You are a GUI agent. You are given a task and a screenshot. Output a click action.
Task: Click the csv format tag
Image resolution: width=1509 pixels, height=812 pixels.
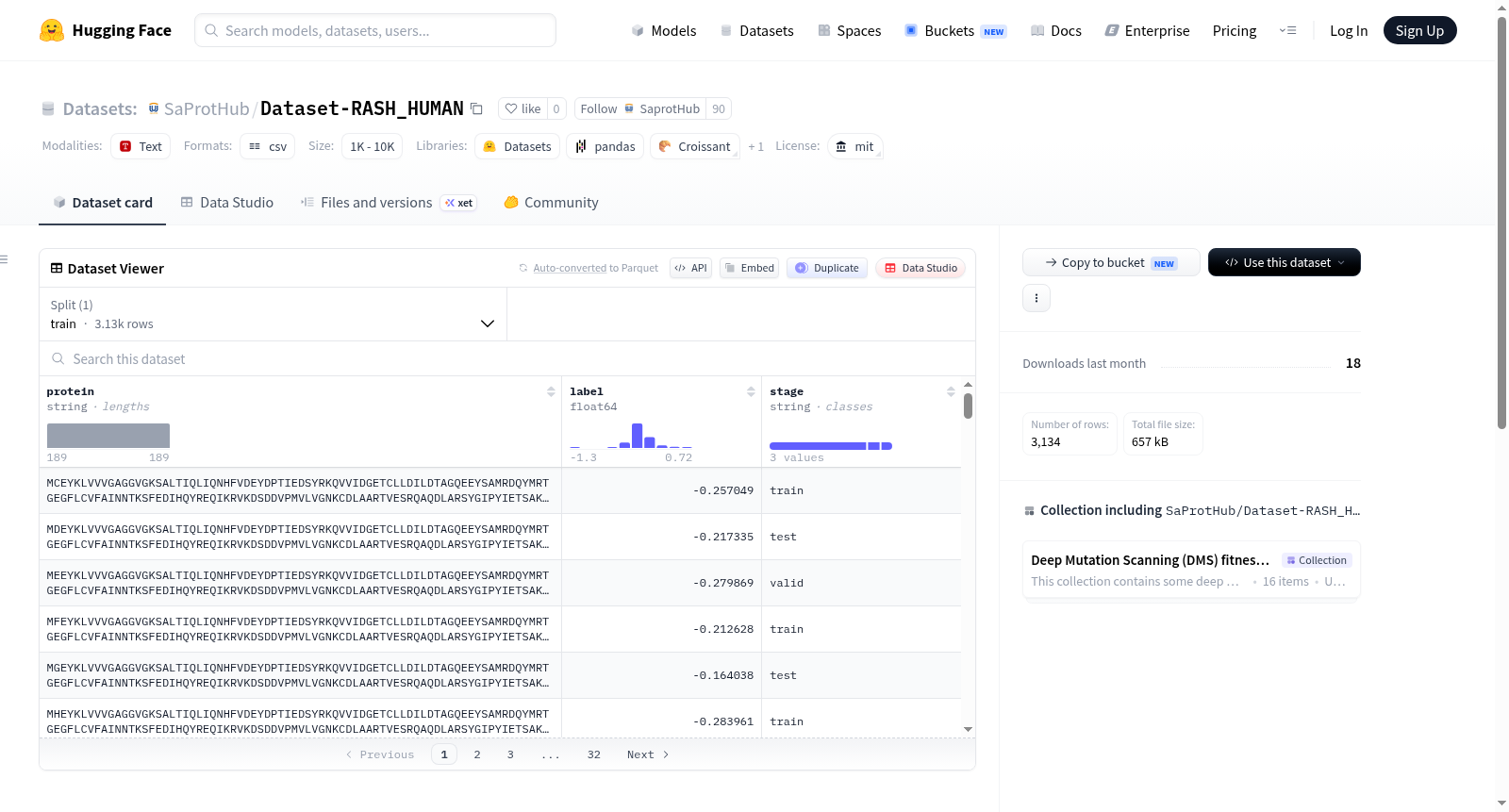click(x=267, y=146)
